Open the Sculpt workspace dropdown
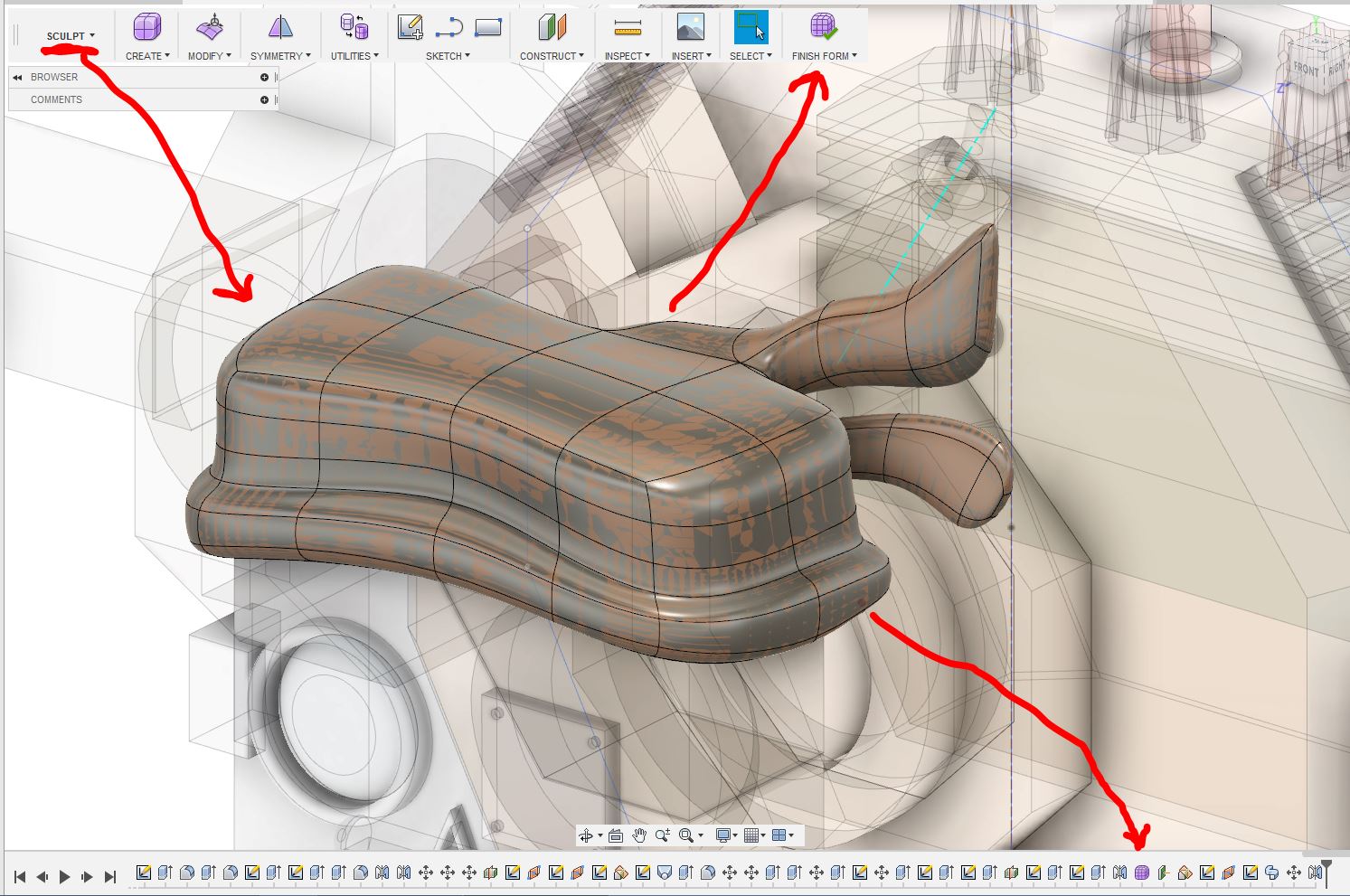This screenshot has width=1350, height=896. pyautogui.click(x=71, y=36)
